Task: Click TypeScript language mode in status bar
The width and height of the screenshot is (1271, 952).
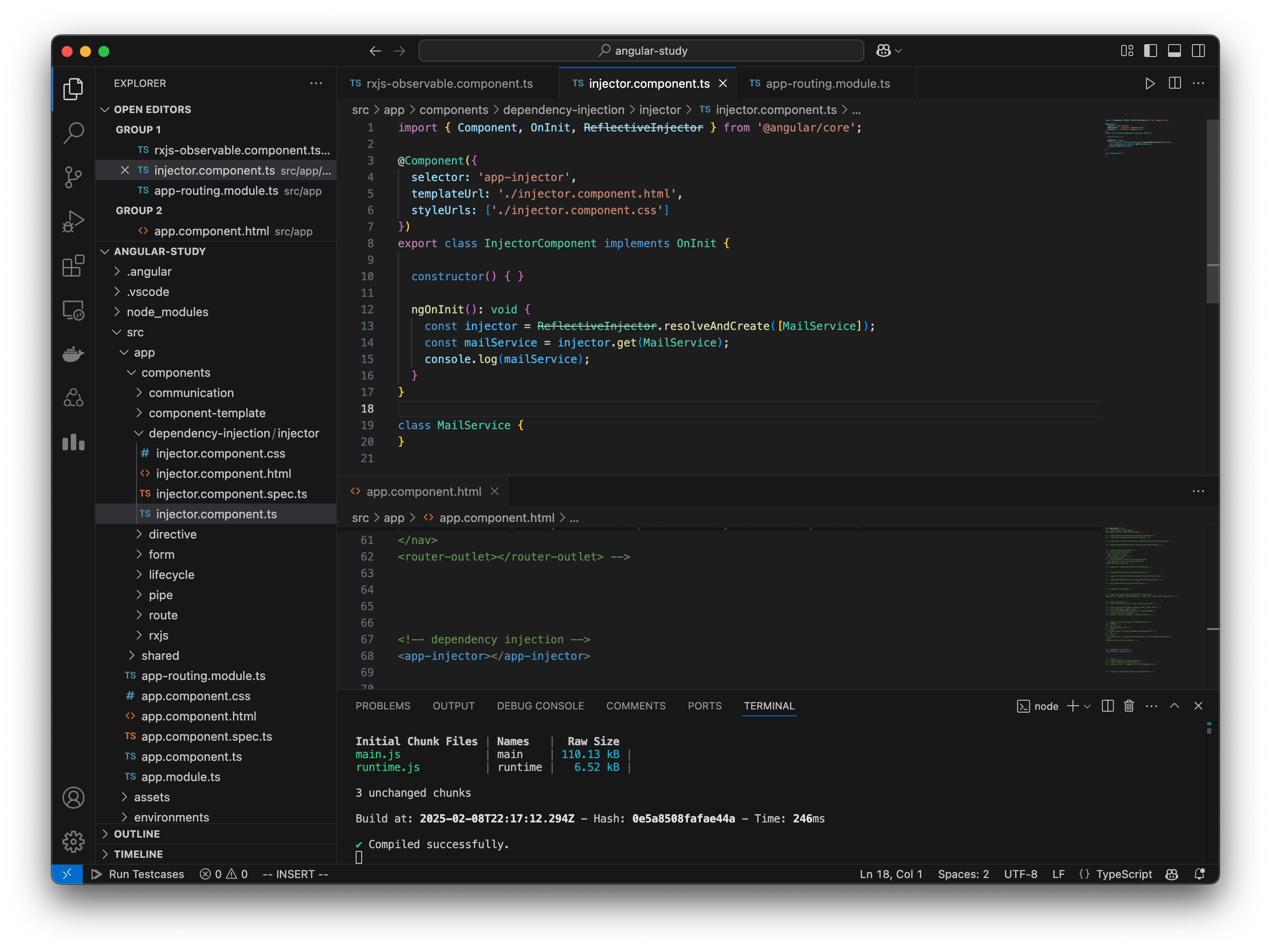Action: click(x=1123, y=874)
